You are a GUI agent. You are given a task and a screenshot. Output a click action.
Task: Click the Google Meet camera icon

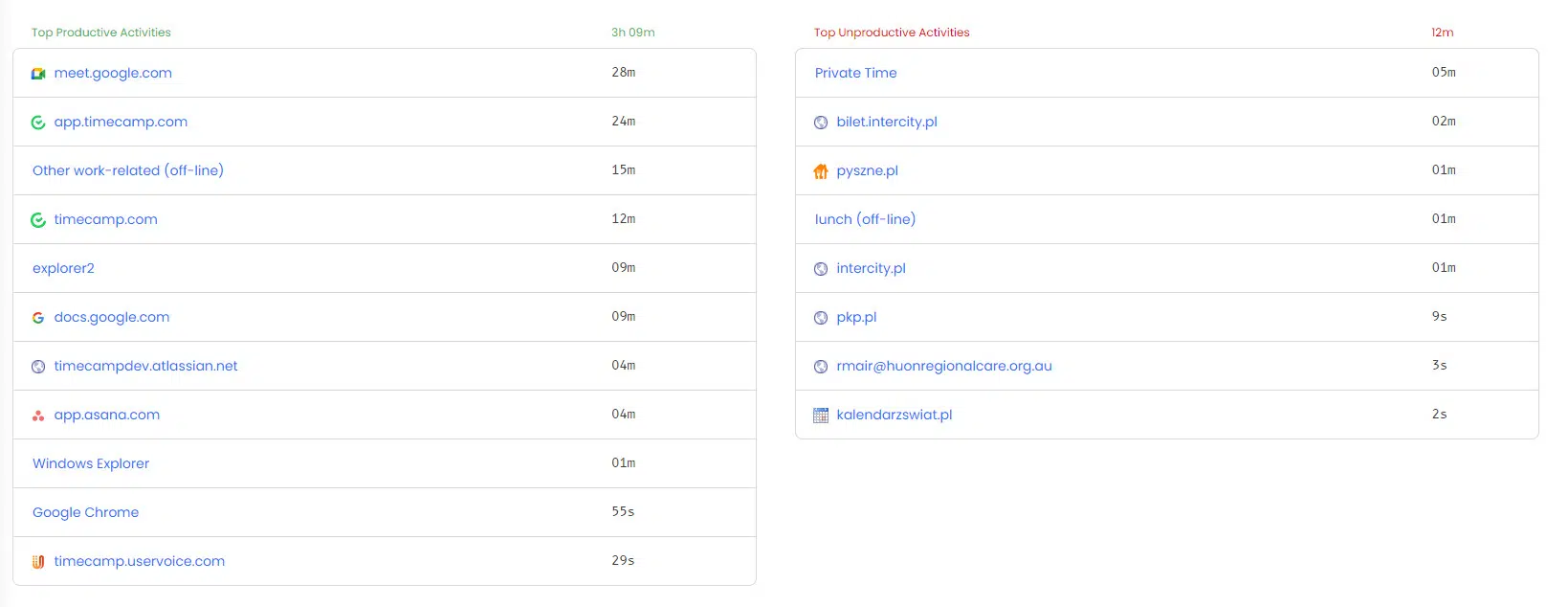pyautogui.click(x=38, y=74)
